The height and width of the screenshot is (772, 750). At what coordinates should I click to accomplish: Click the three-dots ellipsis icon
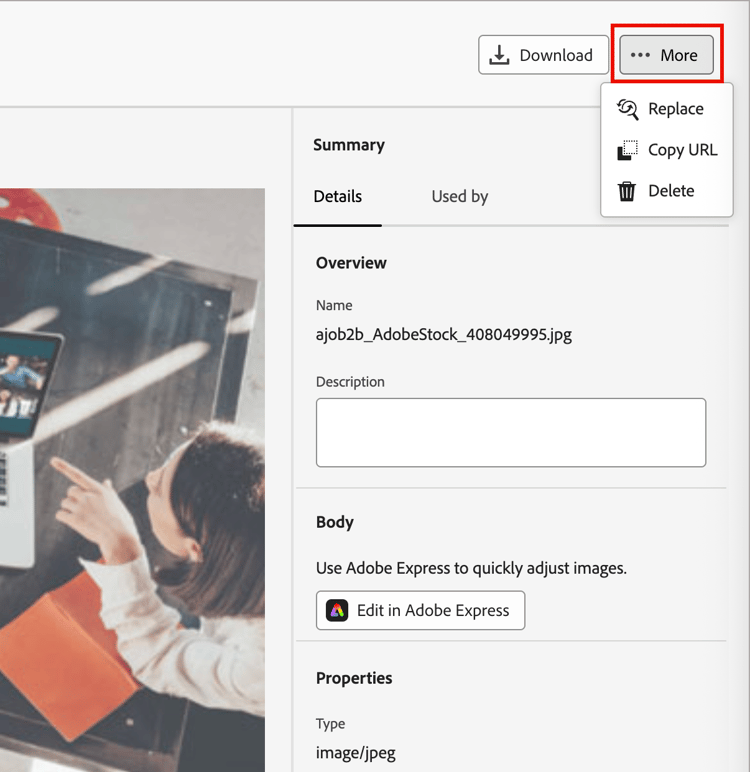(640, 55)
